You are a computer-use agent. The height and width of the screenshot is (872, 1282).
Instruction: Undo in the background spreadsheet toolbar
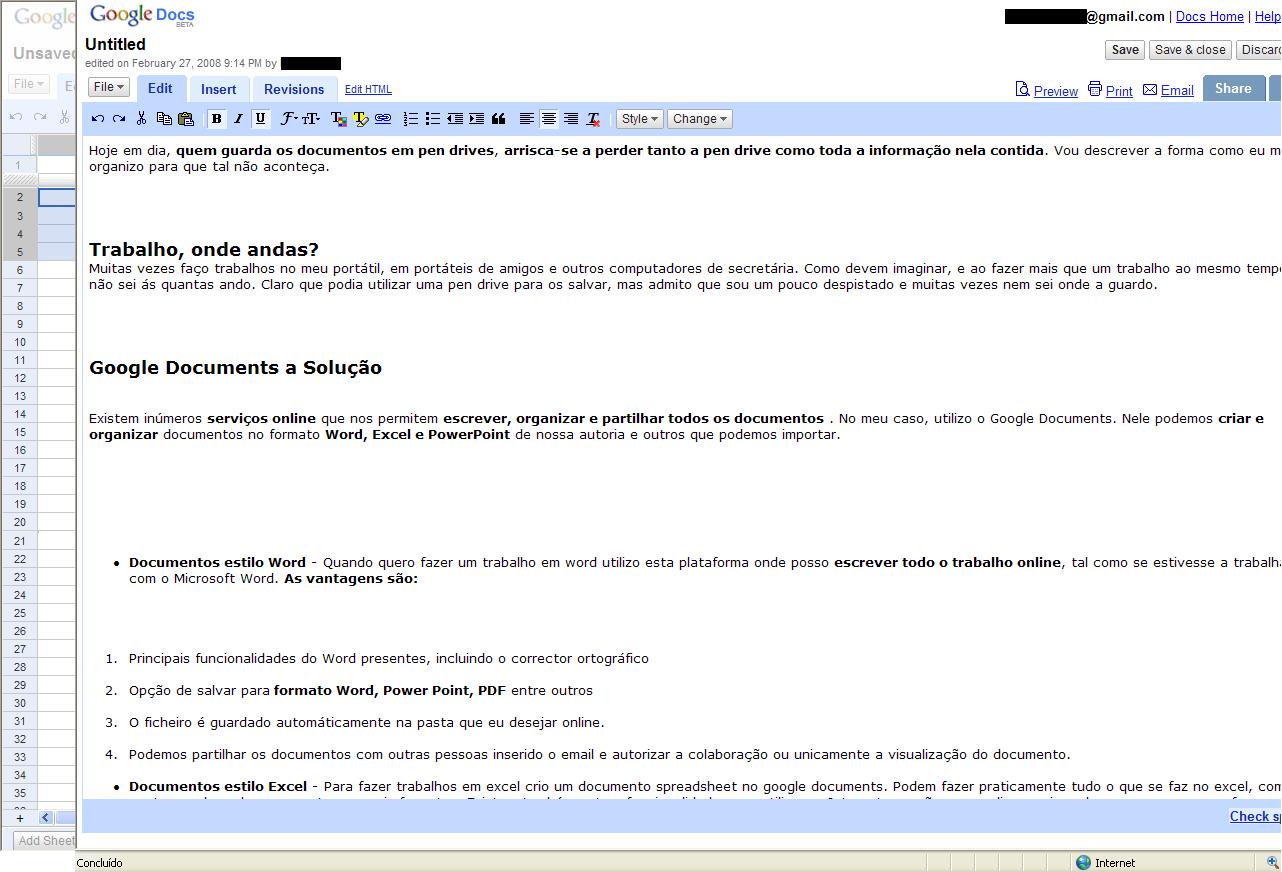click(15, 117)
